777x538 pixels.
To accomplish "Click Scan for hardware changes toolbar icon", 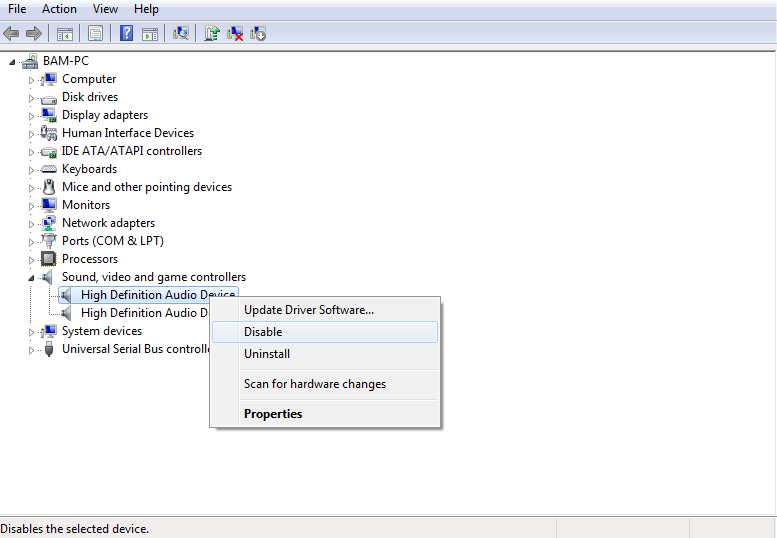I will point(181,33).
